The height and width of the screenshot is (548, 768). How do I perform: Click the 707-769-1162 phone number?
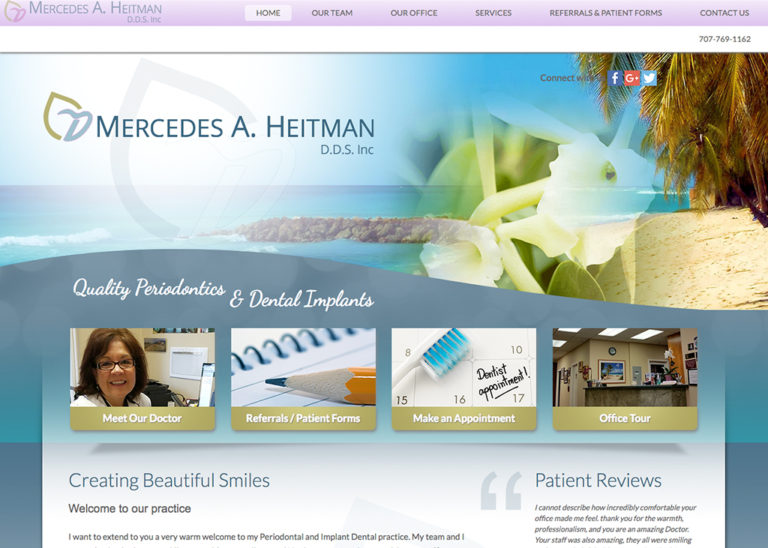(x=724, y=39)
